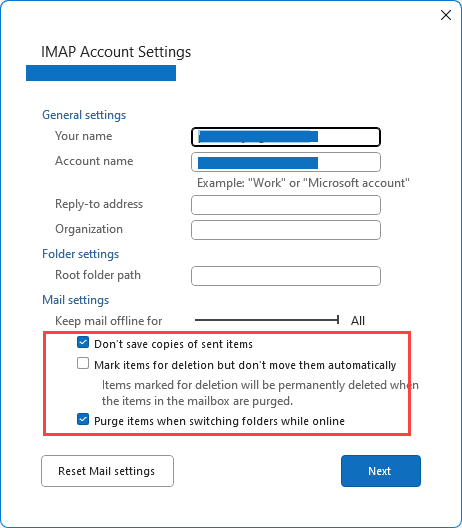This screenshot has height=528, width=462.
Task: Disable Purge items when switching folders checkbox
Action: 83,420
